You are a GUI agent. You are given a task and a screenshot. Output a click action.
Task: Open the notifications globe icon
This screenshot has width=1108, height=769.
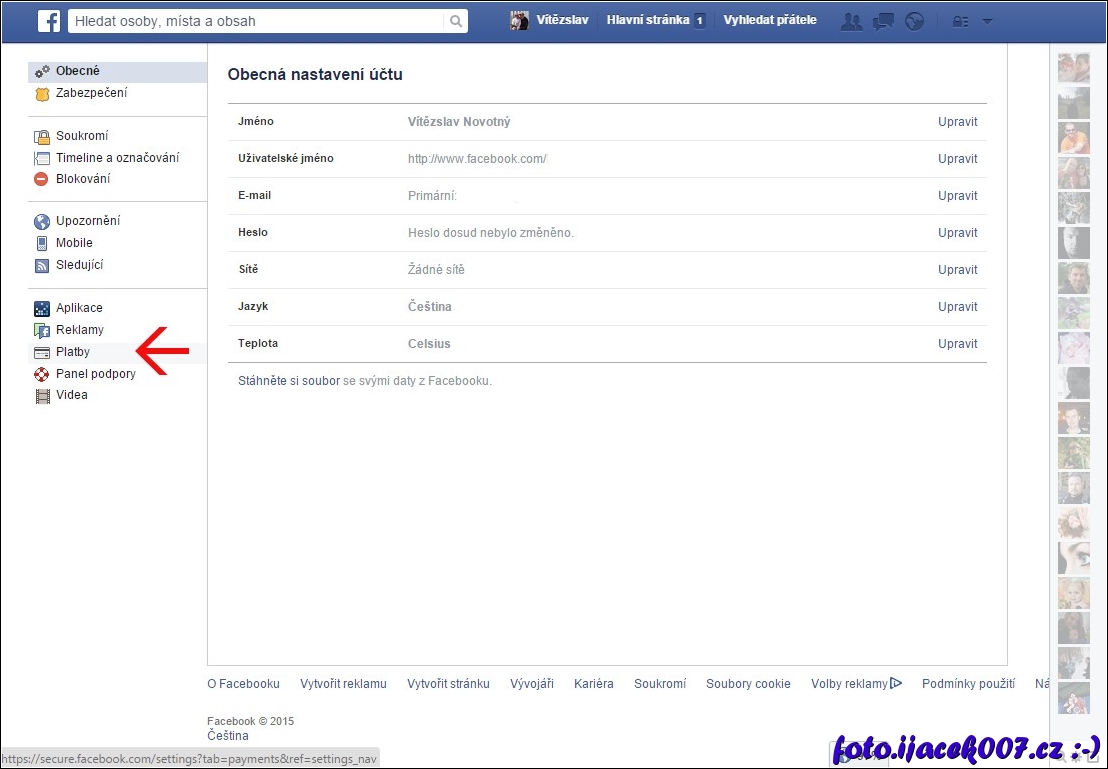tap(914, 21)
